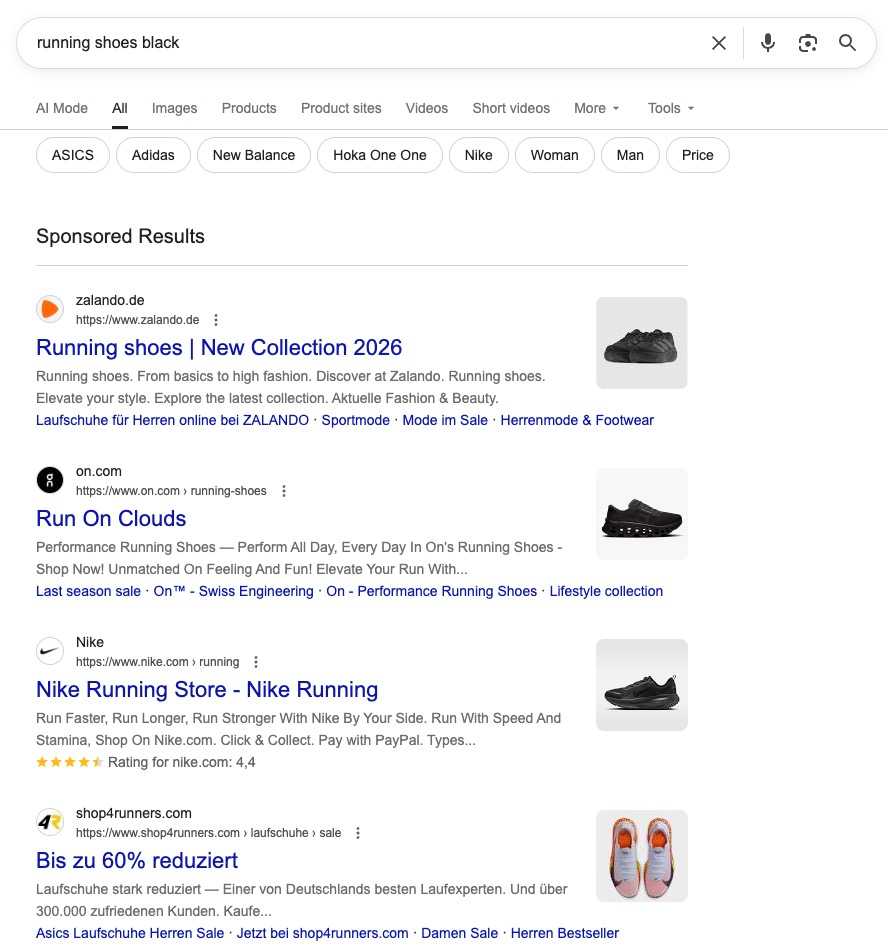The width and height of the screenshot is (888, 948).
Task: Click the shop4runners.com site name
Action: coord(134,814)
